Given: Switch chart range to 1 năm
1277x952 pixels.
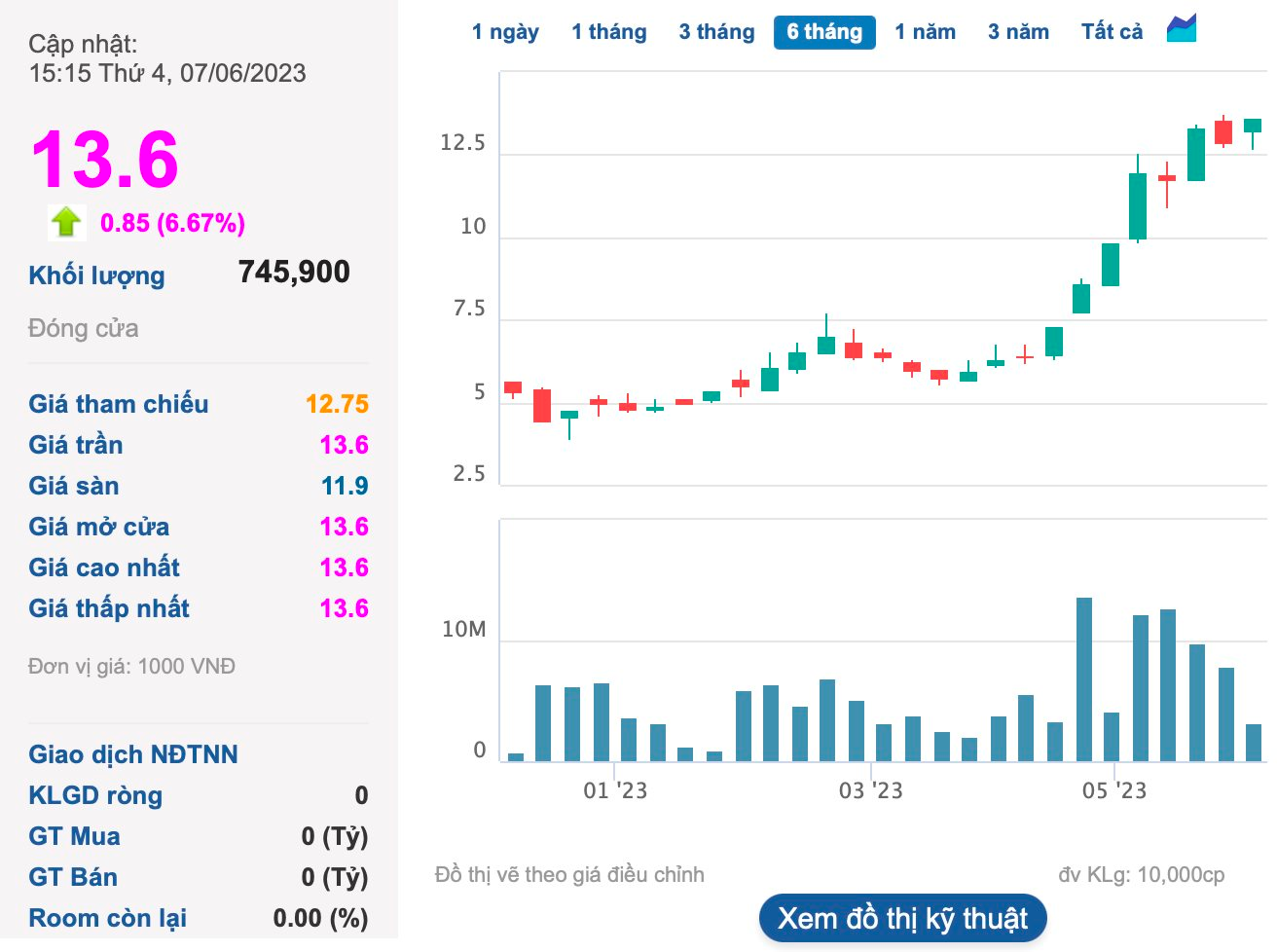Looking at the screenshot, I should [926, 32].
